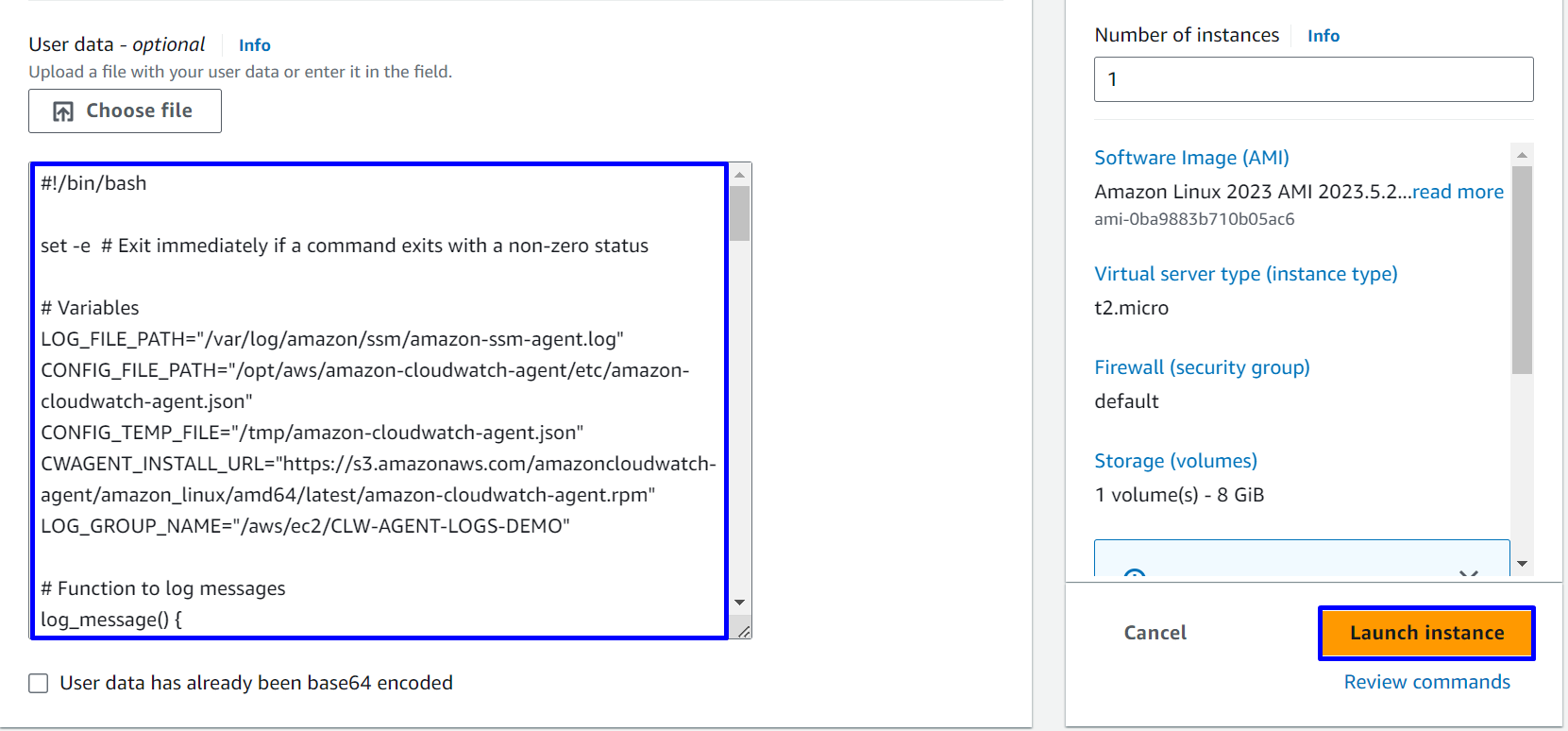
Task: Click the Cancel button
Action: [x=1155, y=633]
